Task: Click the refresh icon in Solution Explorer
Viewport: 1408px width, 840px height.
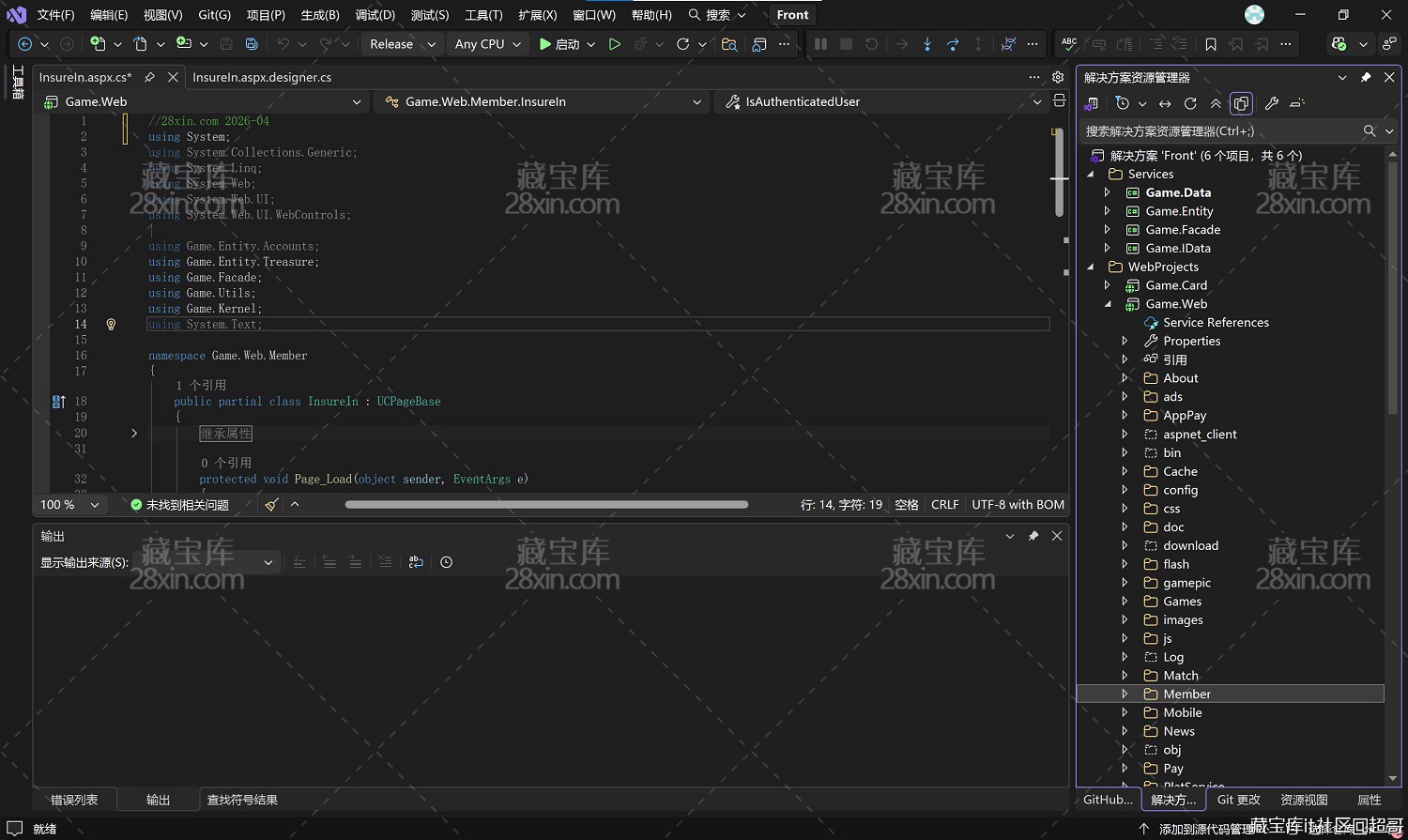Action: point(1190,103)
